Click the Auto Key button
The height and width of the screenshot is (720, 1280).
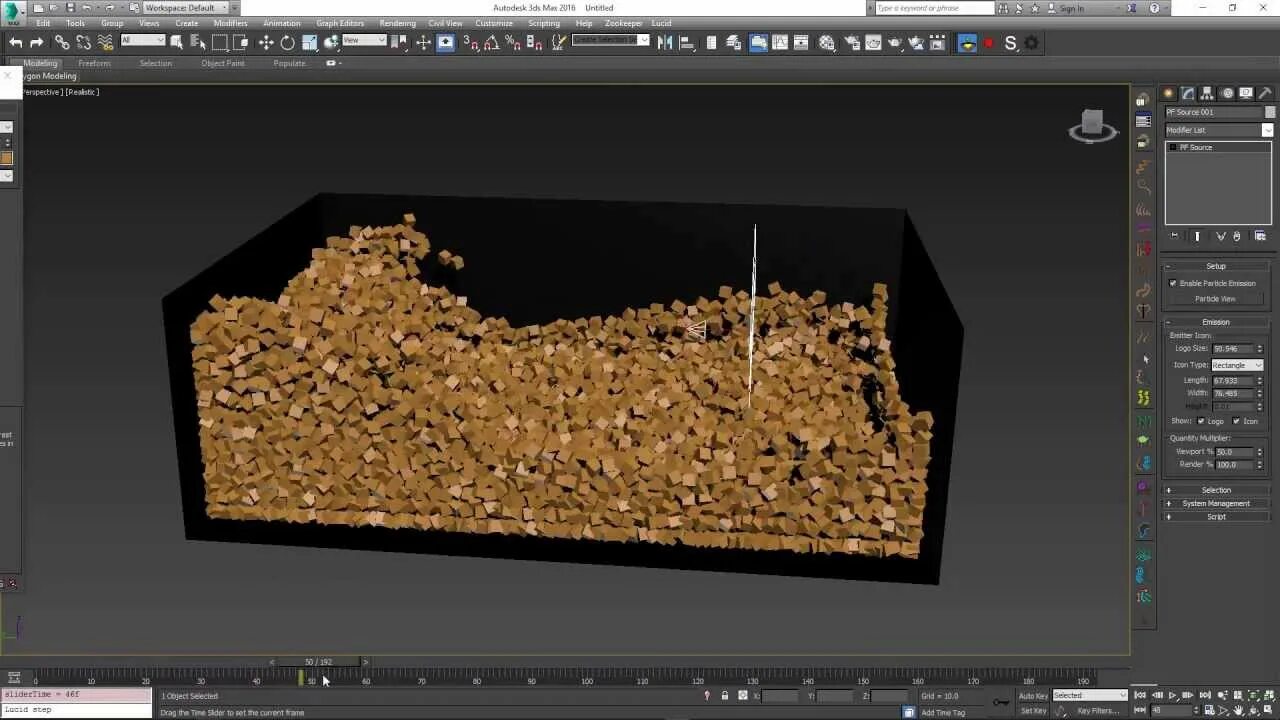click(1032, 695)
